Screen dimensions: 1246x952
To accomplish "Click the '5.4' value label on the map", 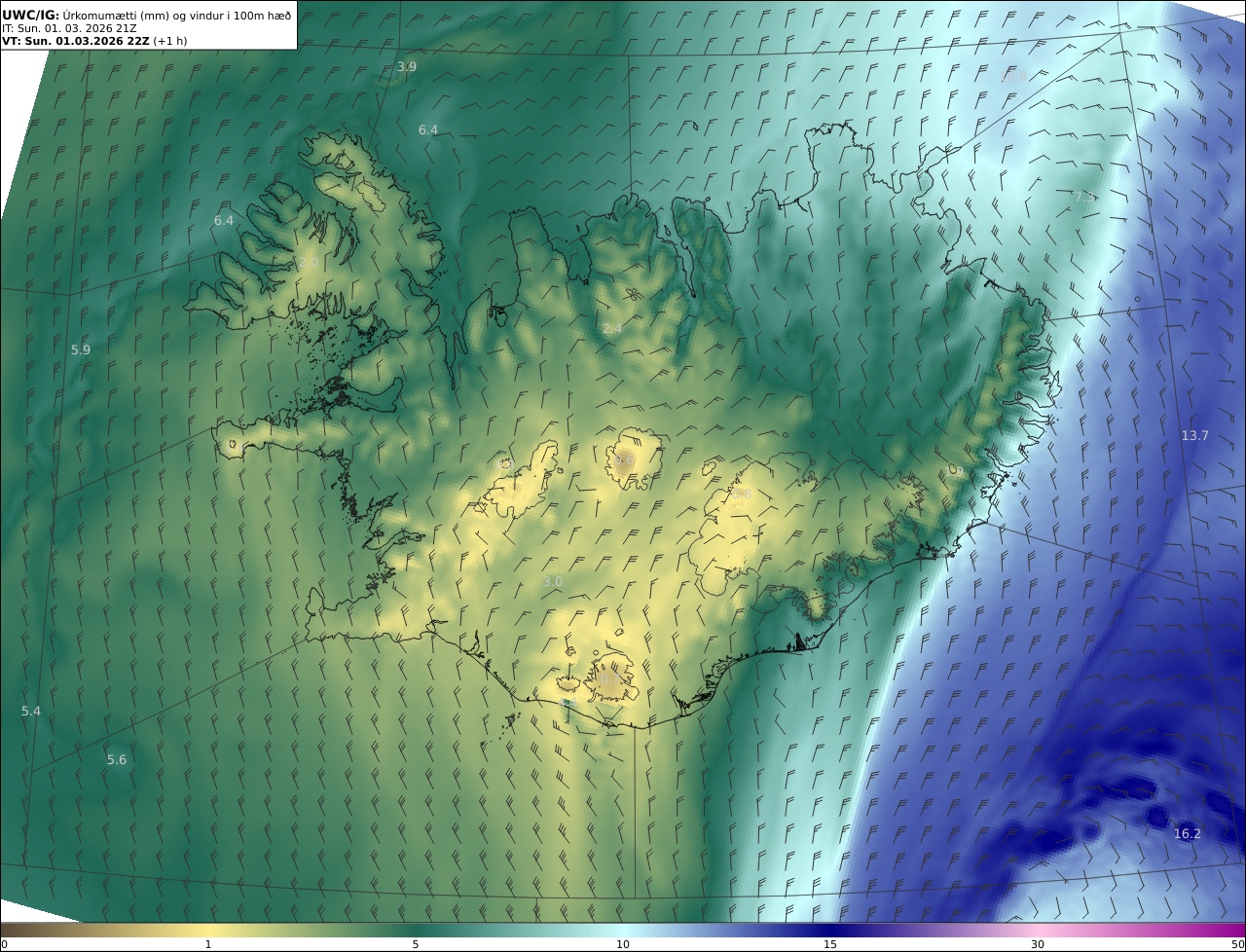I will click(31, 712).
